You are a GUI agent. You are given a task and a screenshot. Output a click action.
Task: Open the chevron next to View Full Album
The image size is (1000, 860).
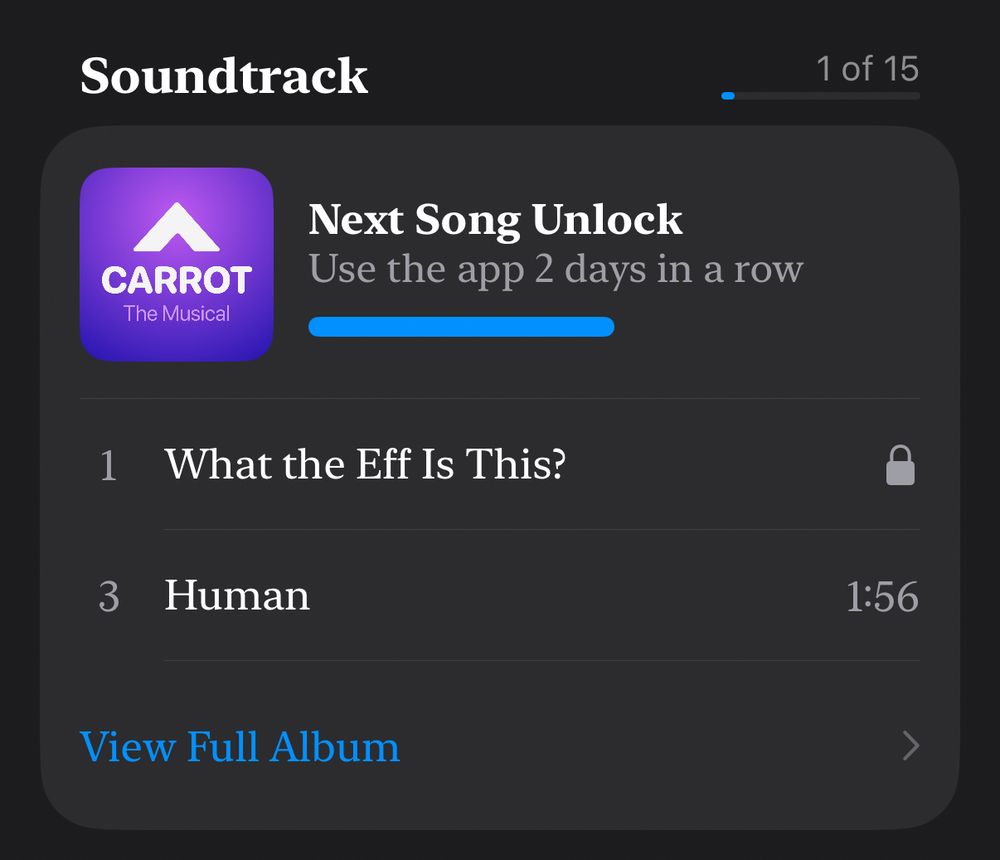click(x=911, y=746)
